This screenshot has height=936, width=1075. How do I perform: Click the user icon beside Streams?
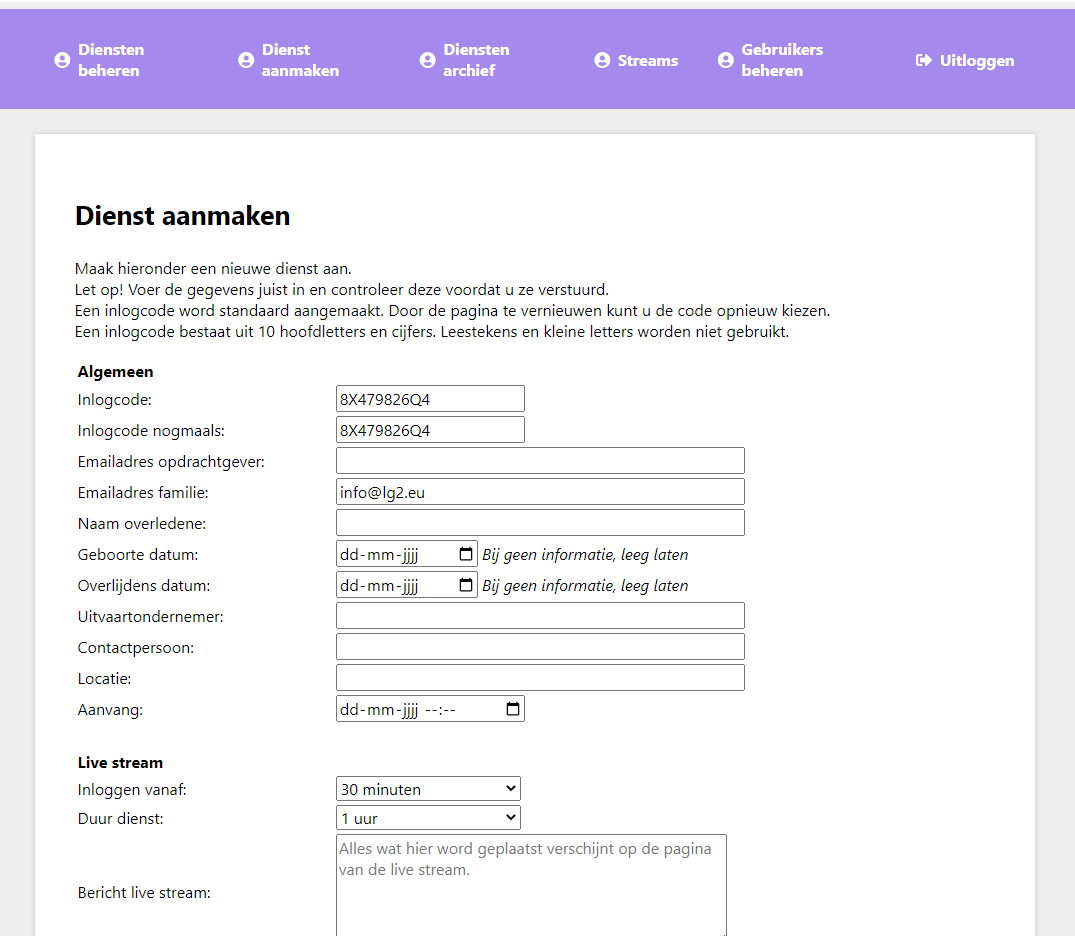tap(602, 61)
